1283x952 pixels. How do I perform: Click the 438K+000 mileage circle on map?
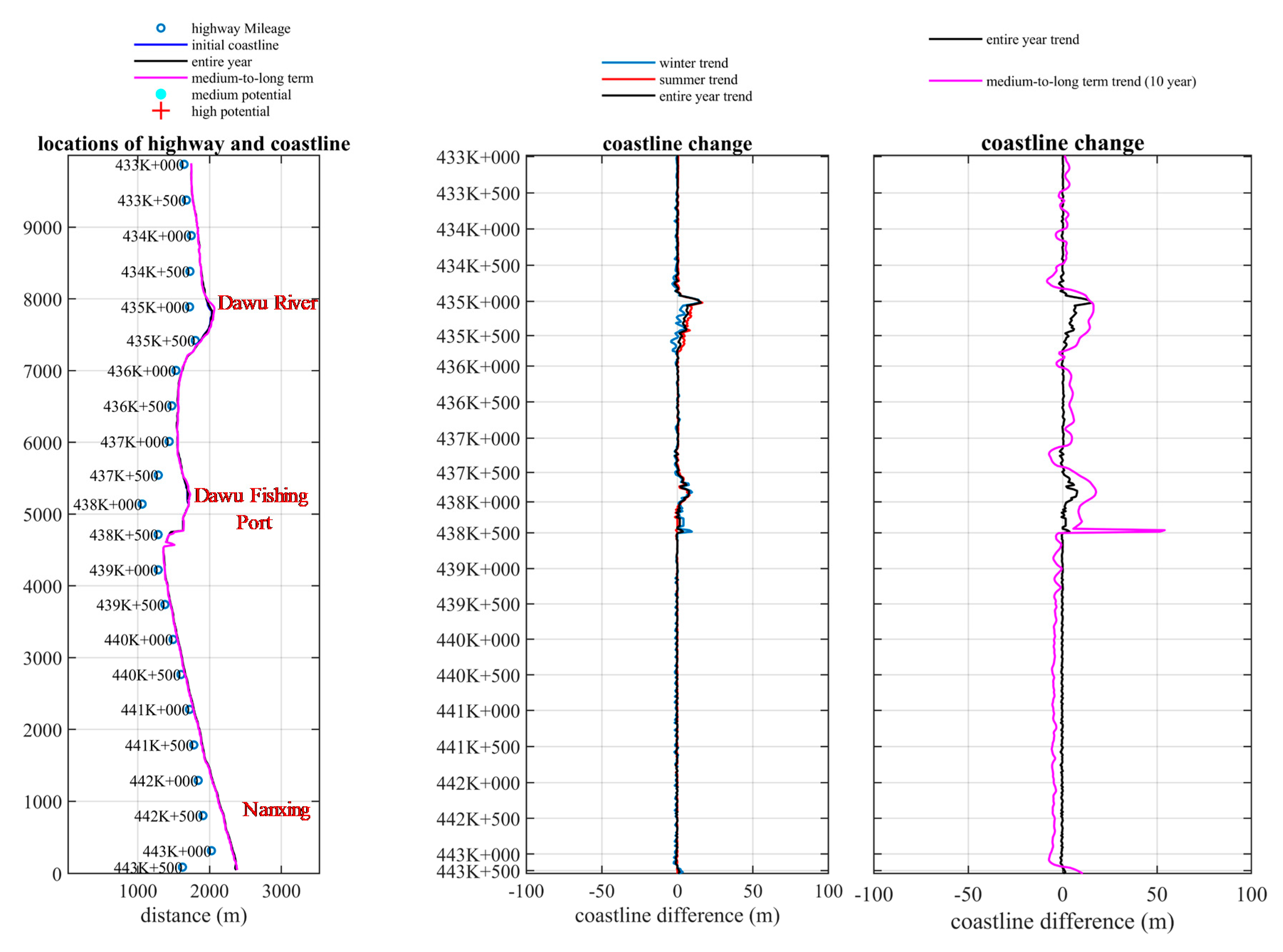(x=142, y=504)
